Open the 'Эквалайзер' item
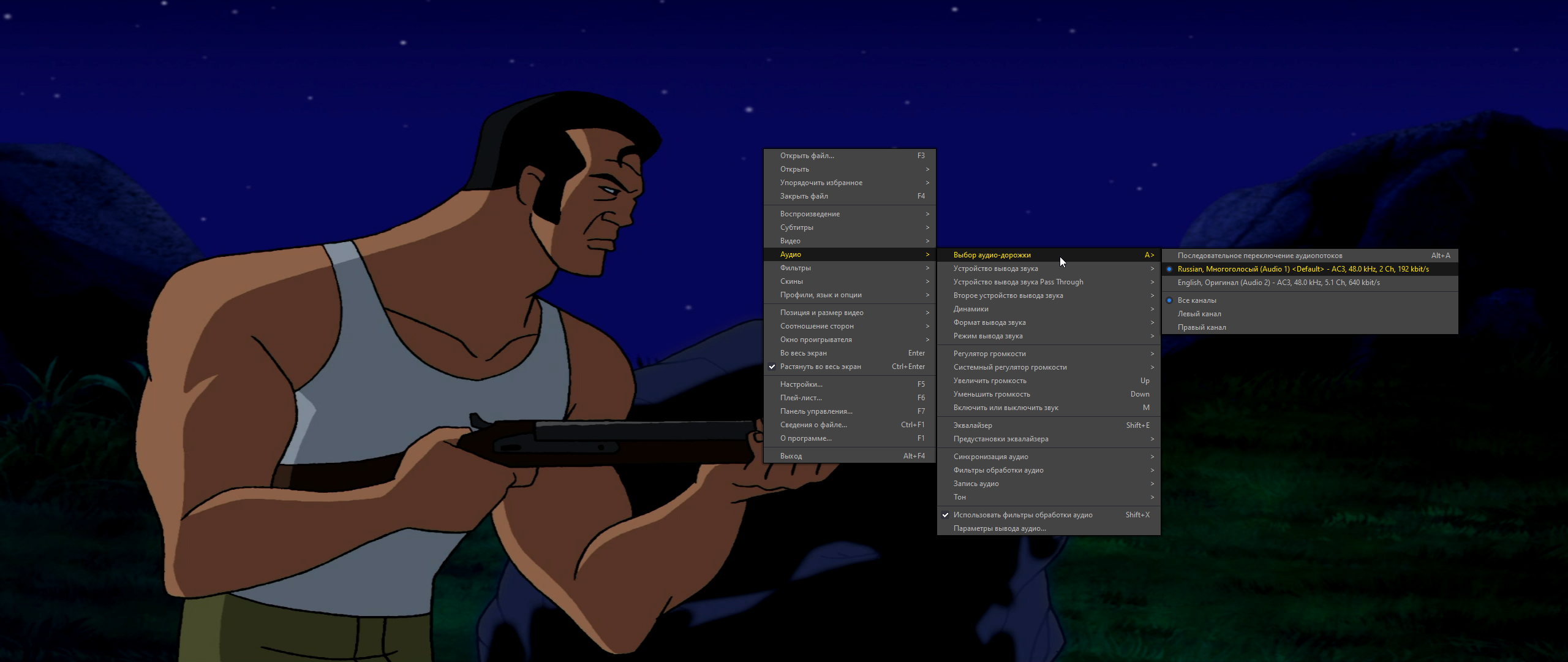Image resolution: width=1568 pixels, height=662 pixels. pos(1049,425)
